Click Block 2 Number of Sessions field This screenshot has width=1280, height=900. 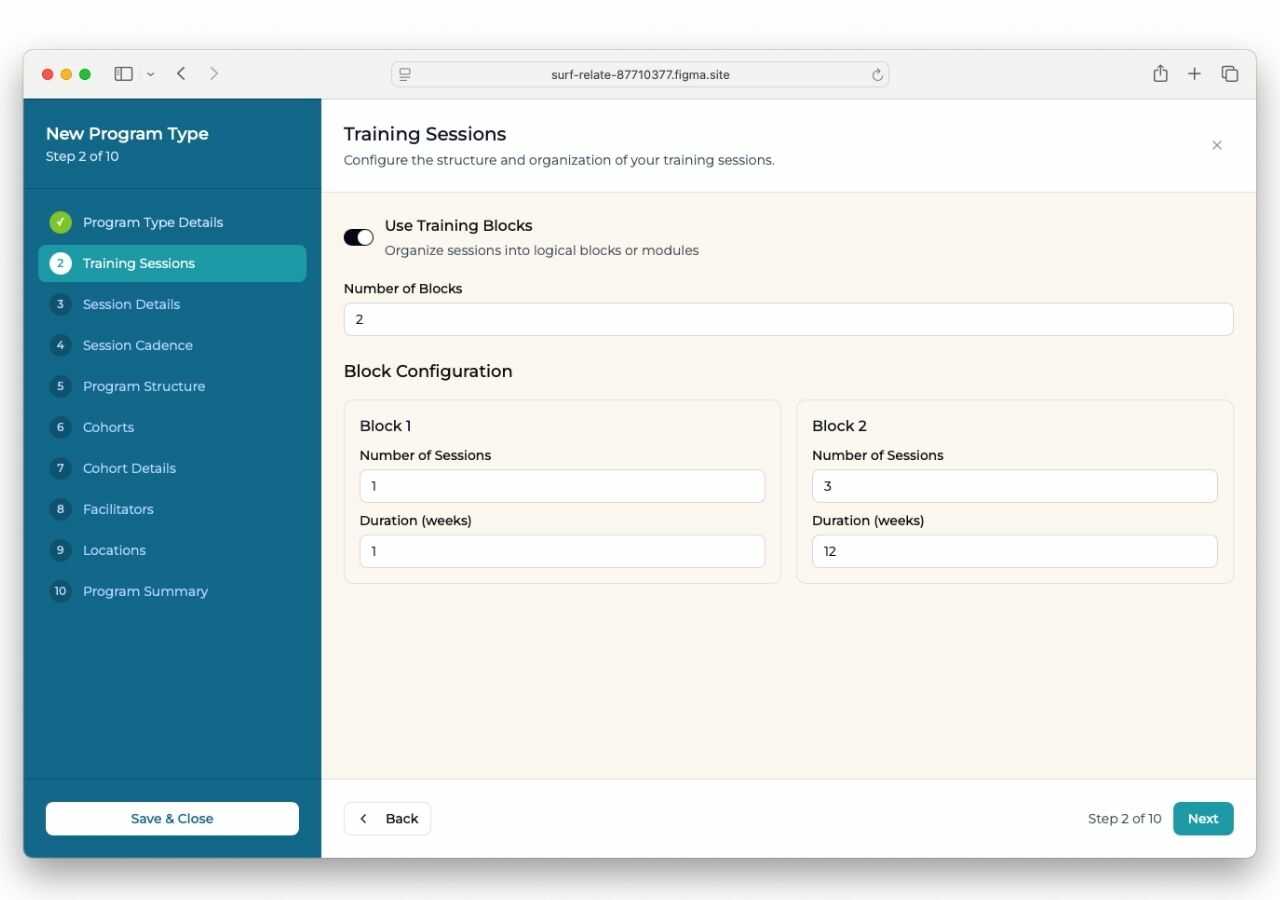coord(1014,486)
